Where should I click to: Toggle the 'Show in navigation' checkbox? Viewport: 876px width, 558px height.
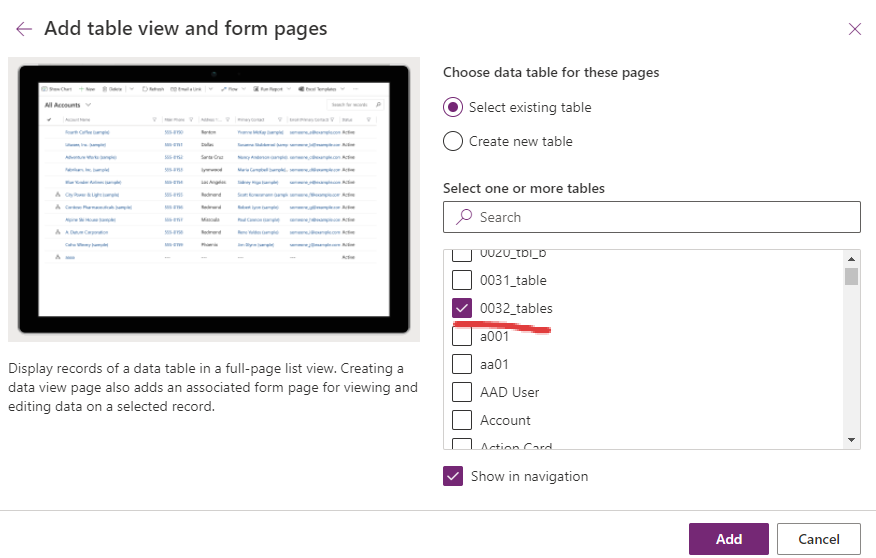coord(453,476)
